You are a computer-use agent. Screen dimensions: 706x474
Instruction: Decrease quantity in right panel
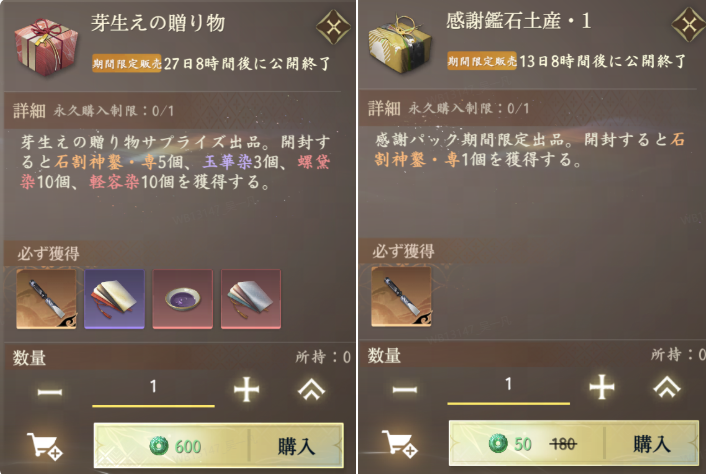tap(404, 389)
